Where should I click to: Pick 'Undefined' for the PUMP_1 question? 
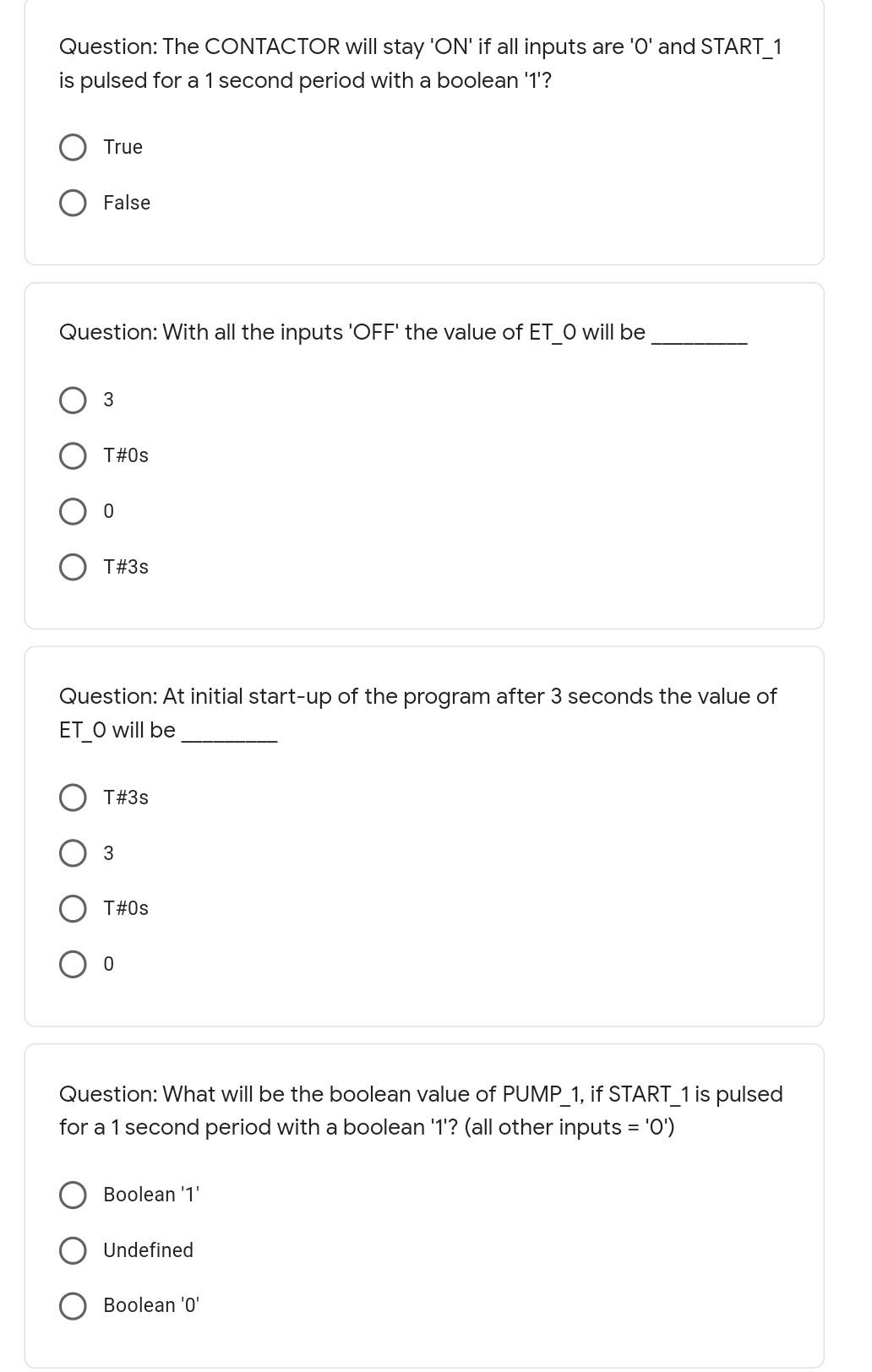(73, 1249)
